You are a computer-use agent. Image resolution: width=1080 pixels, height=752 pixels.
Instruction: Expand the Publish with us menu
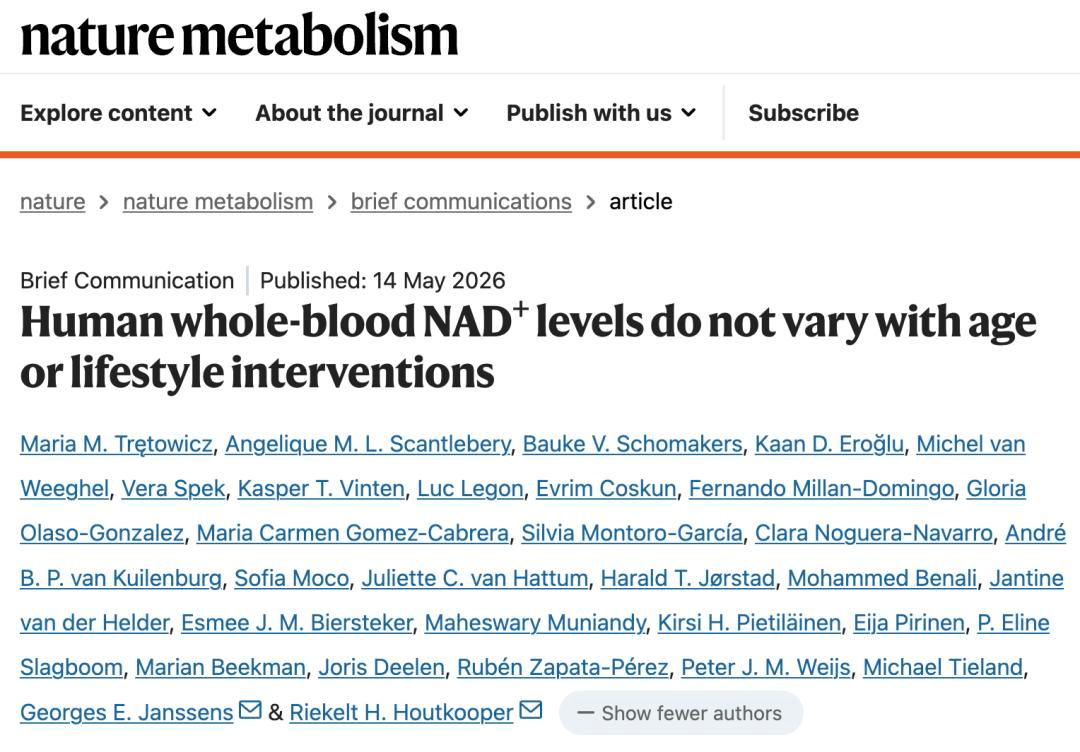point(601,113)
